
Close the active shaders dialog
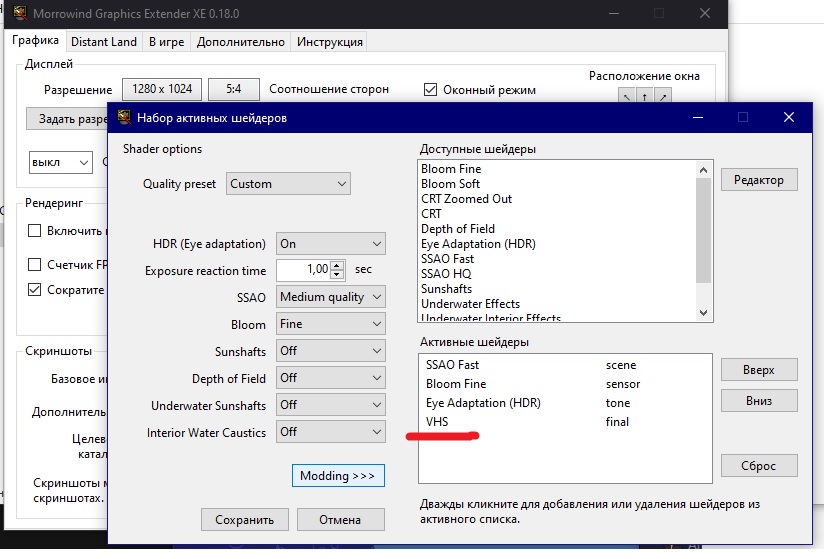(x=789, y=117)
